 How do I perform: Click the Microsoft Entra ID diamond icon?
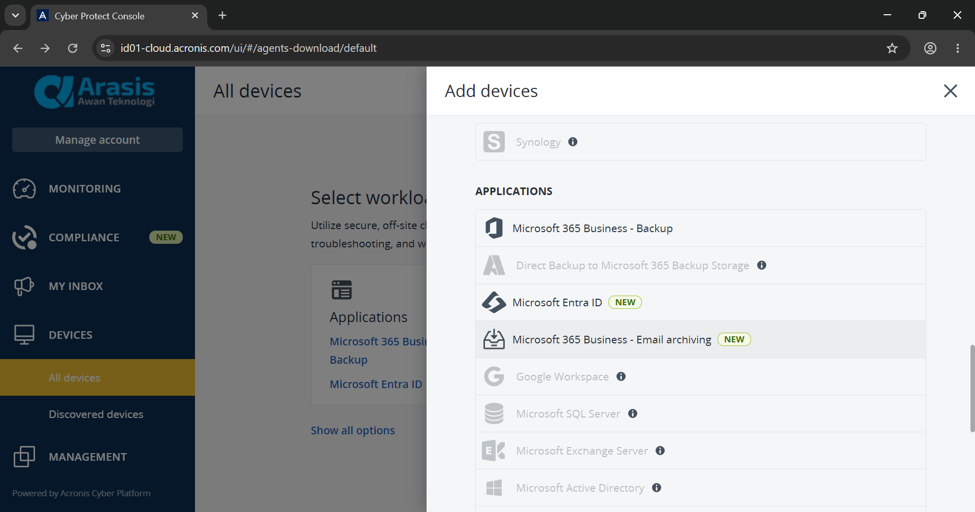tap(494, 302)
